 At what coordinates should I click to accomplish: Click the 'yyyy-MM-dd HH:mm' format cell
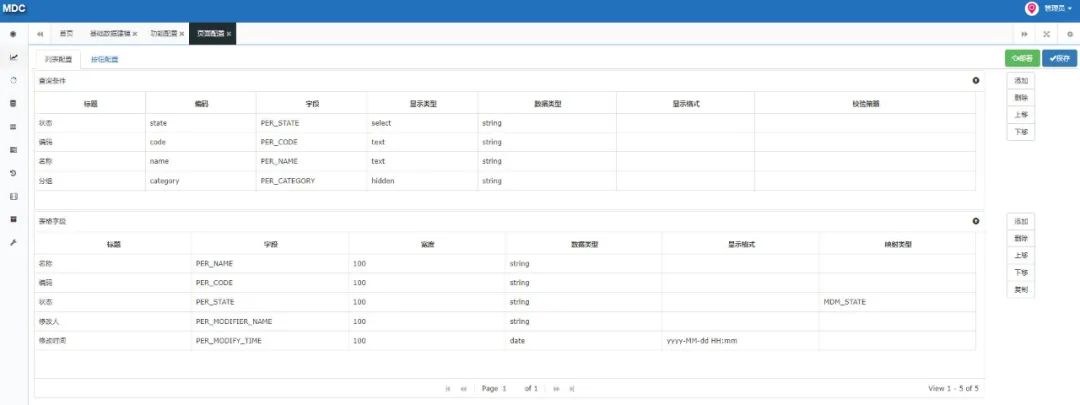pos(740,341)
